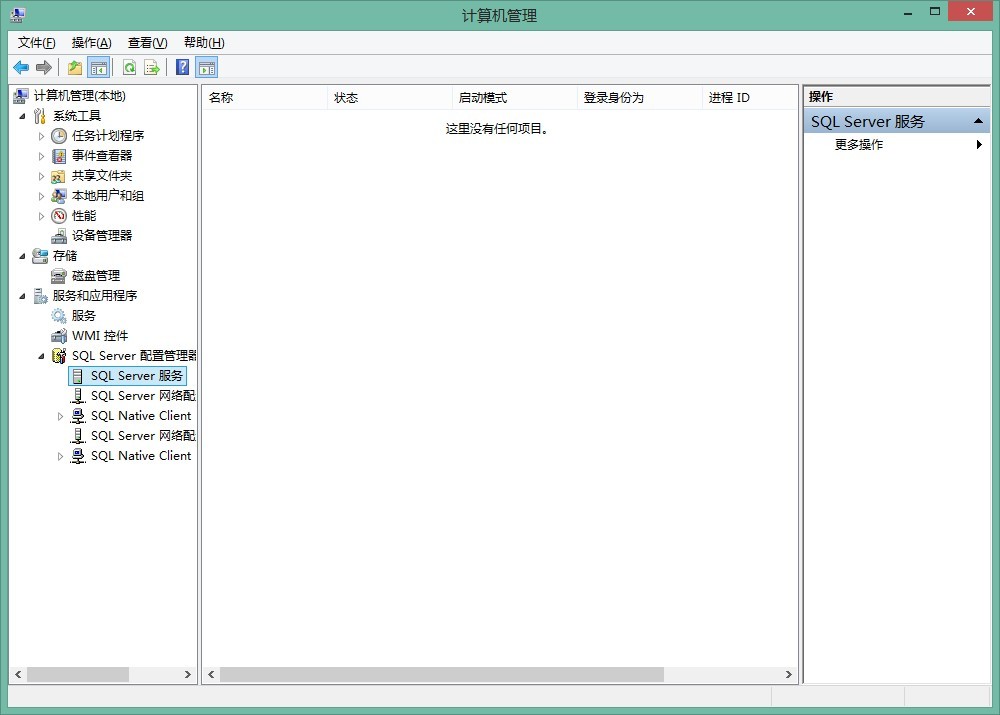Screen dimensions: 1000x715
Task: Open the 操作(A) menu
Action: click(x=92, y=43)
